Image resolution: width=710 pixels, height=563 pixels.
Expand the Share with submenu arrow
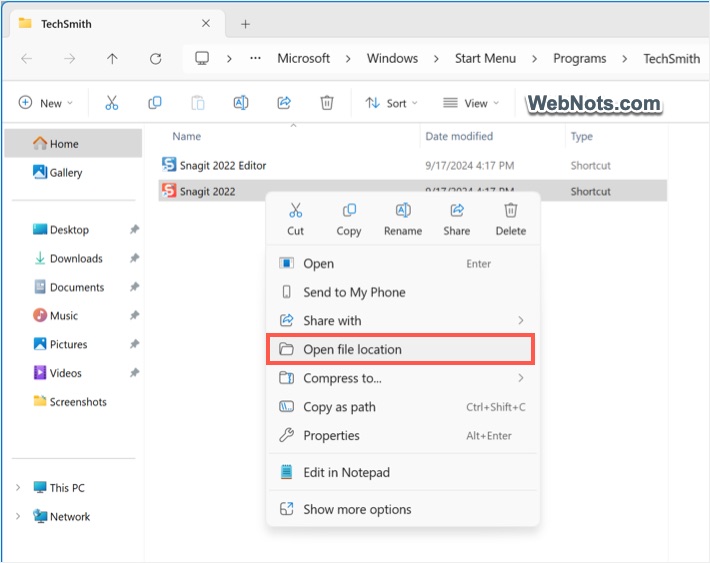coord(521,320)
